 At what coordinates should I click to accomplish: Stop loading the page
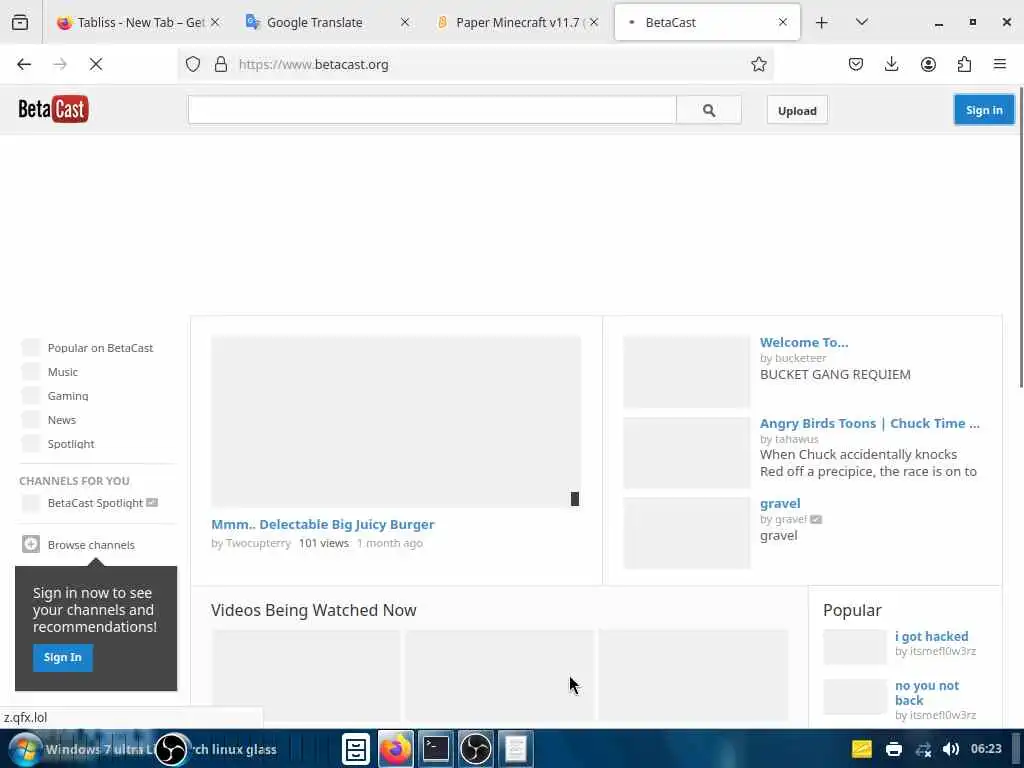(96, 64)
